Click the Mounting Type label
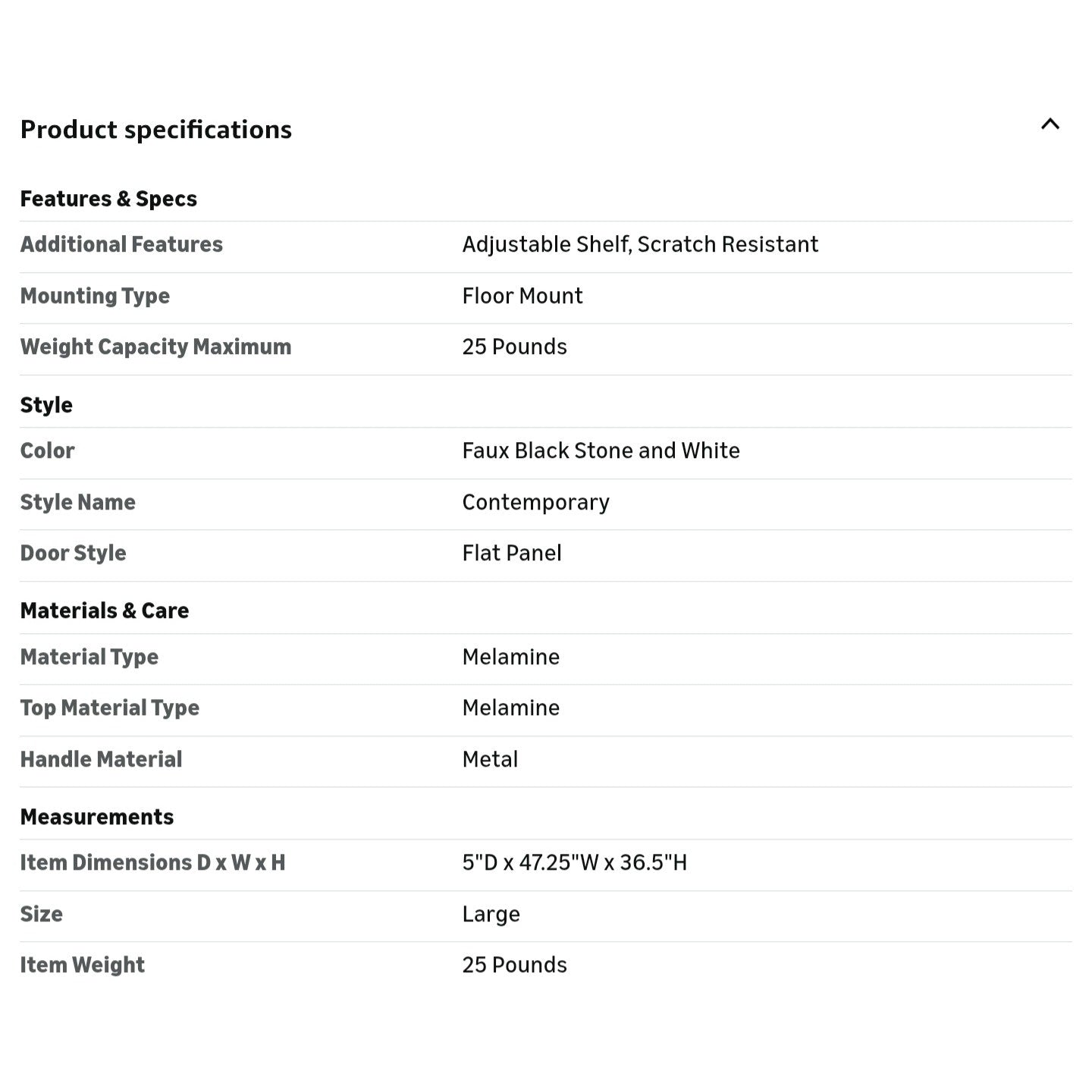This screenshot has width=1092, height=1092. click(x=95, y=296)
